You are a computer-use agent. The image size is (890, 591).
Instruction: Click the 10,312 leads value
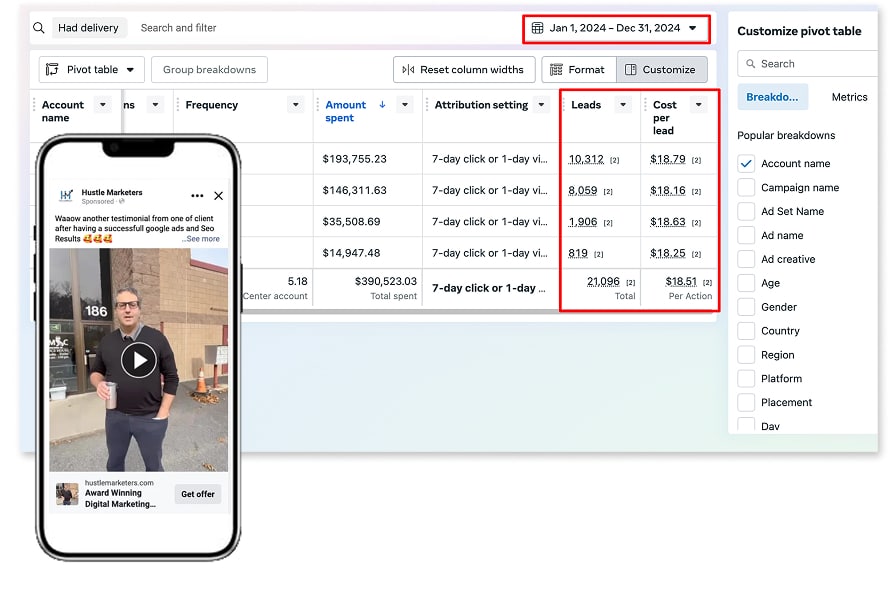[x=586, y=159]
